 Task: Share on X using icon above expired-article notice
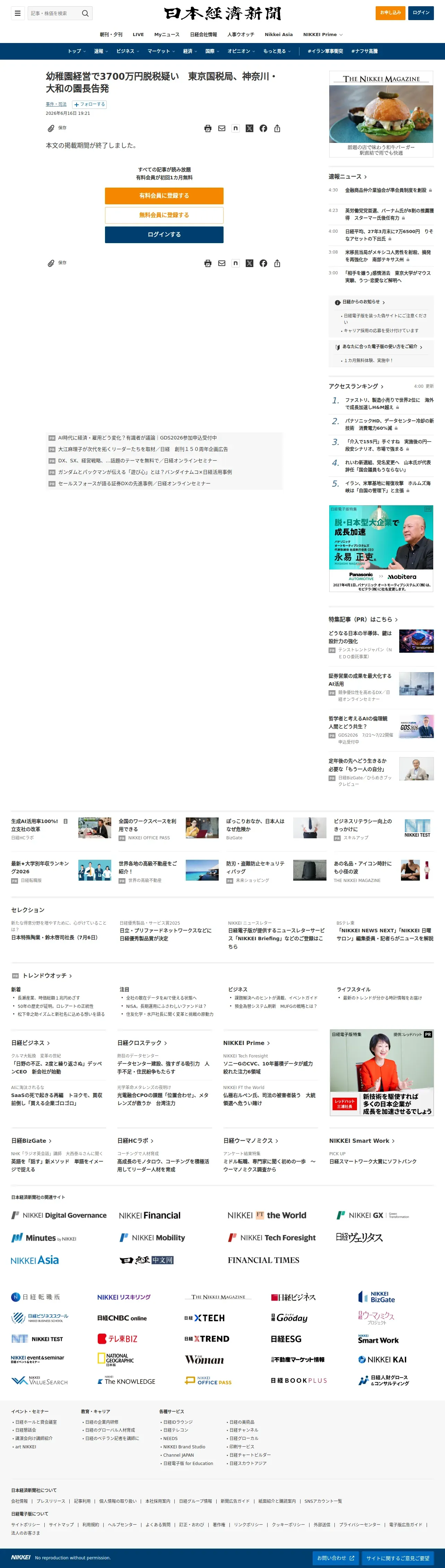point(249,128)
